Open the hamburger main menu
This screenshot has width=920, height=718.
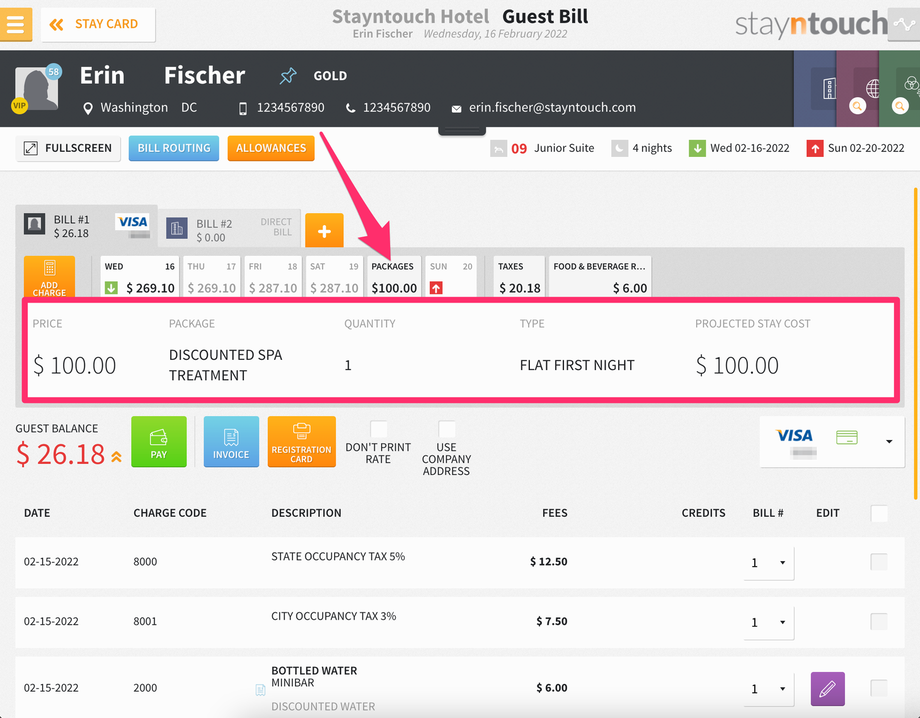point(15,24)
